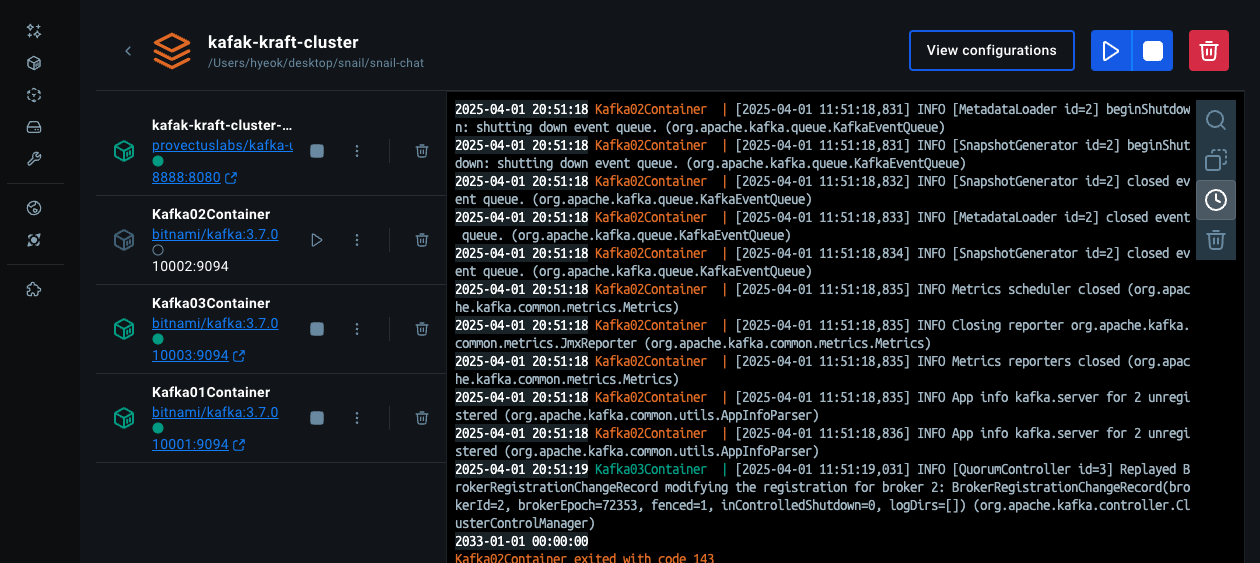Image resolution: width=1260 pixels, height=563 pixels.
Task: Click external-link icon next to 10001:9094
Action: (x=240, y=445)
